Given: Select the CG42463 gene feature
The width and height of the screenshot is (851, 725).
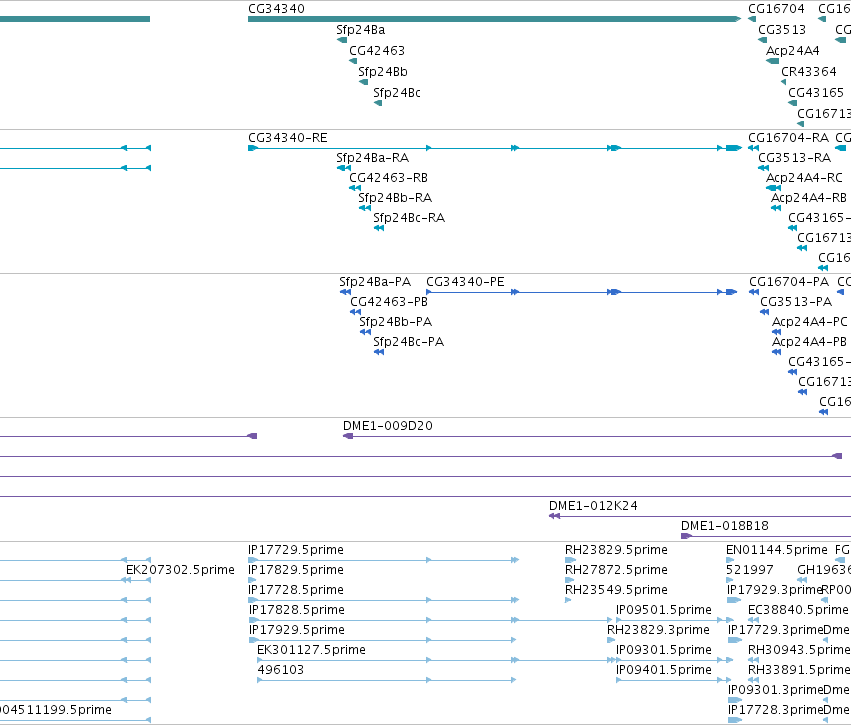Looking at the screenshot, I should [353, 61].
